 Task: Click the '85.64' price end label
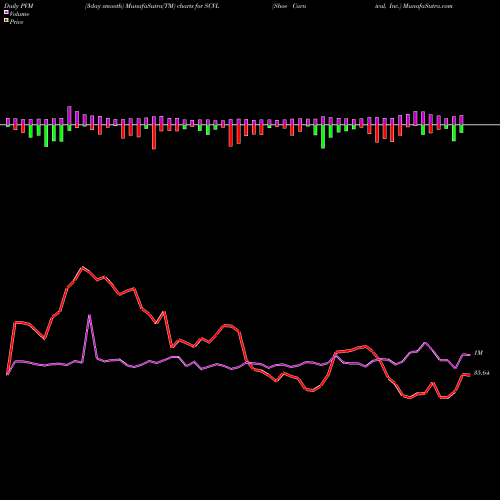482,373
